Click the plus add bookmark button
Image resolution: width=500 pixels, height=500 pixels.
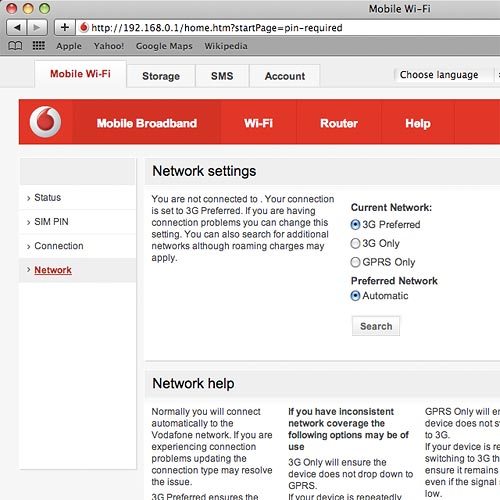[65, 27]
